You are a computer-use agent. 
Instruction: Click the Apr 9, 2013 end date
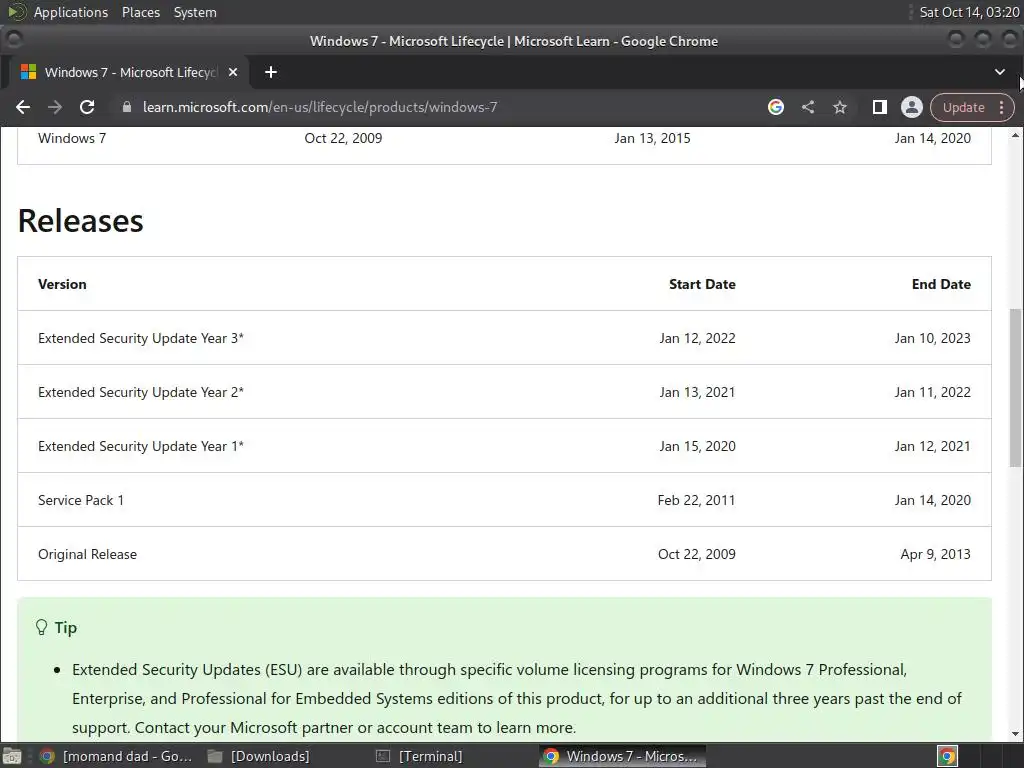click(935, 554)
